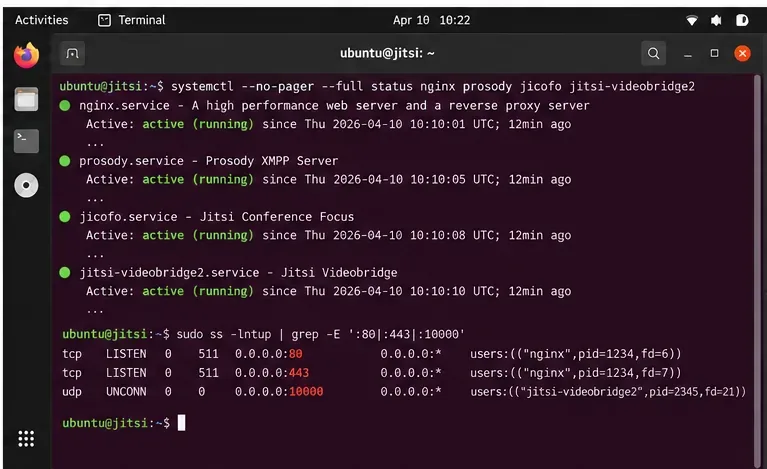Click the terminal vertical scrollbar
767x469 pixels.
click(x=757, y=270)
